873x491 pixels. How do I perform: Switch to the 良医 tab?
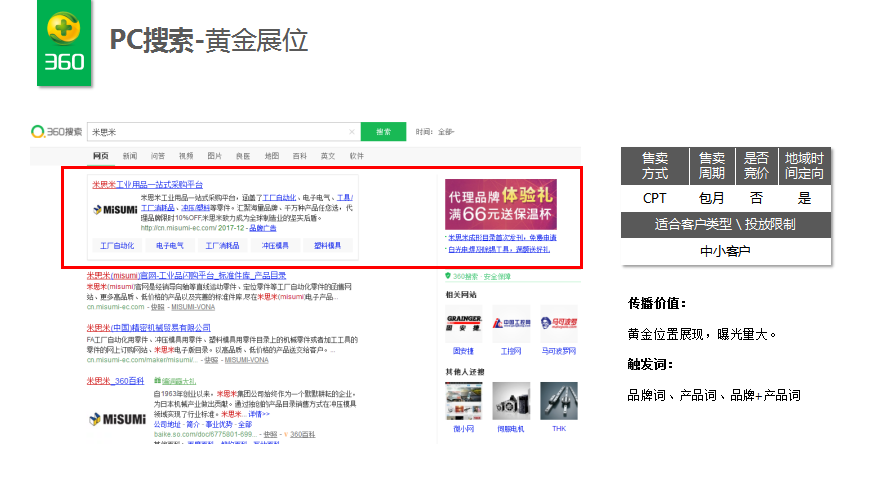tap(243, 156)
